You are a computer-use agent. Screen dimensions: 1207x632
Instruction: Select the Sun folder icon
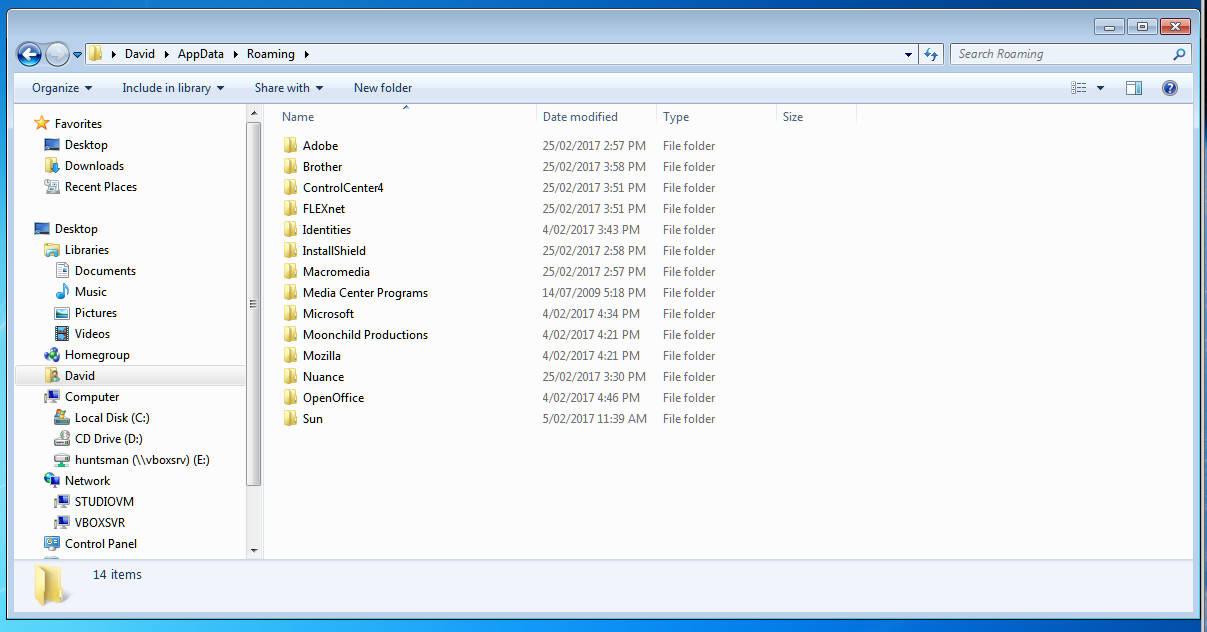[290, 419]
